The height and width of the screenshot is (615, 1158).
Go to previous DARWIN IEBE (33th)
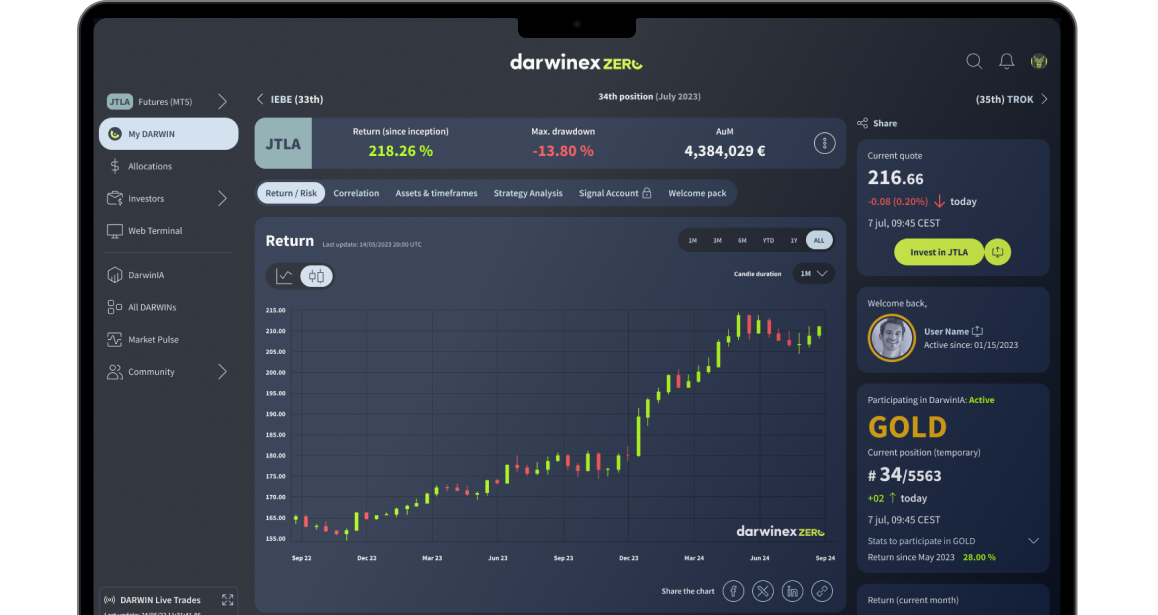click(290, 99)
